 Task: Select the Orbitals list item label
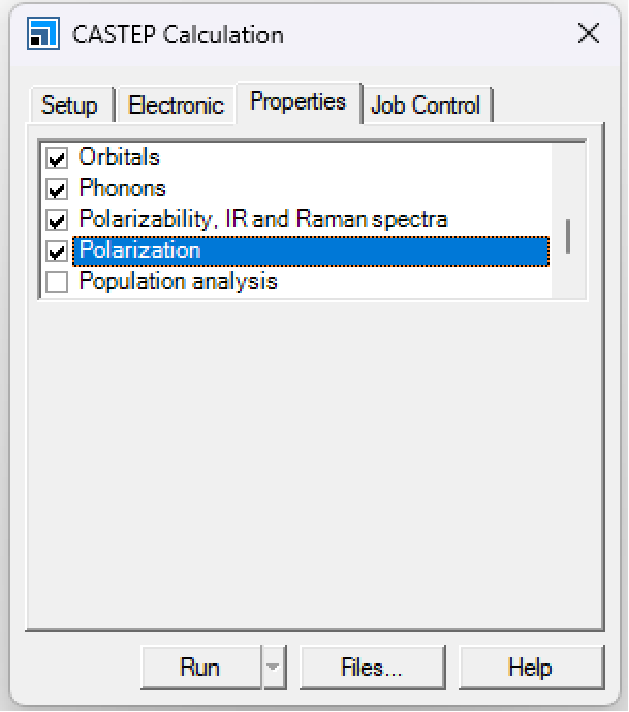[x=120, y=157]
